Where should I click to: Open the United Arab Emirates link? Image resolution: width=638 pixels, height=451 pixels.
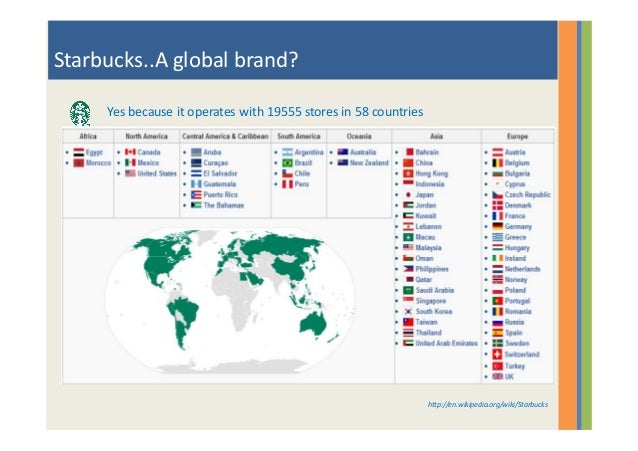tap(446, 343)
